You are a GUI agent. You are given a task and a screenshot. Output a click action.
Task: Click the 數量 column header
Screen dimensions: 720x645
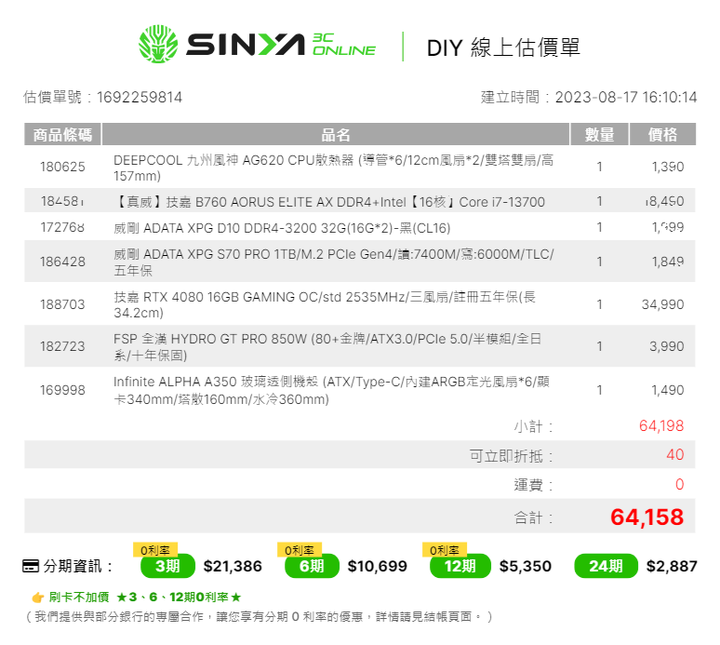point(599,135)
